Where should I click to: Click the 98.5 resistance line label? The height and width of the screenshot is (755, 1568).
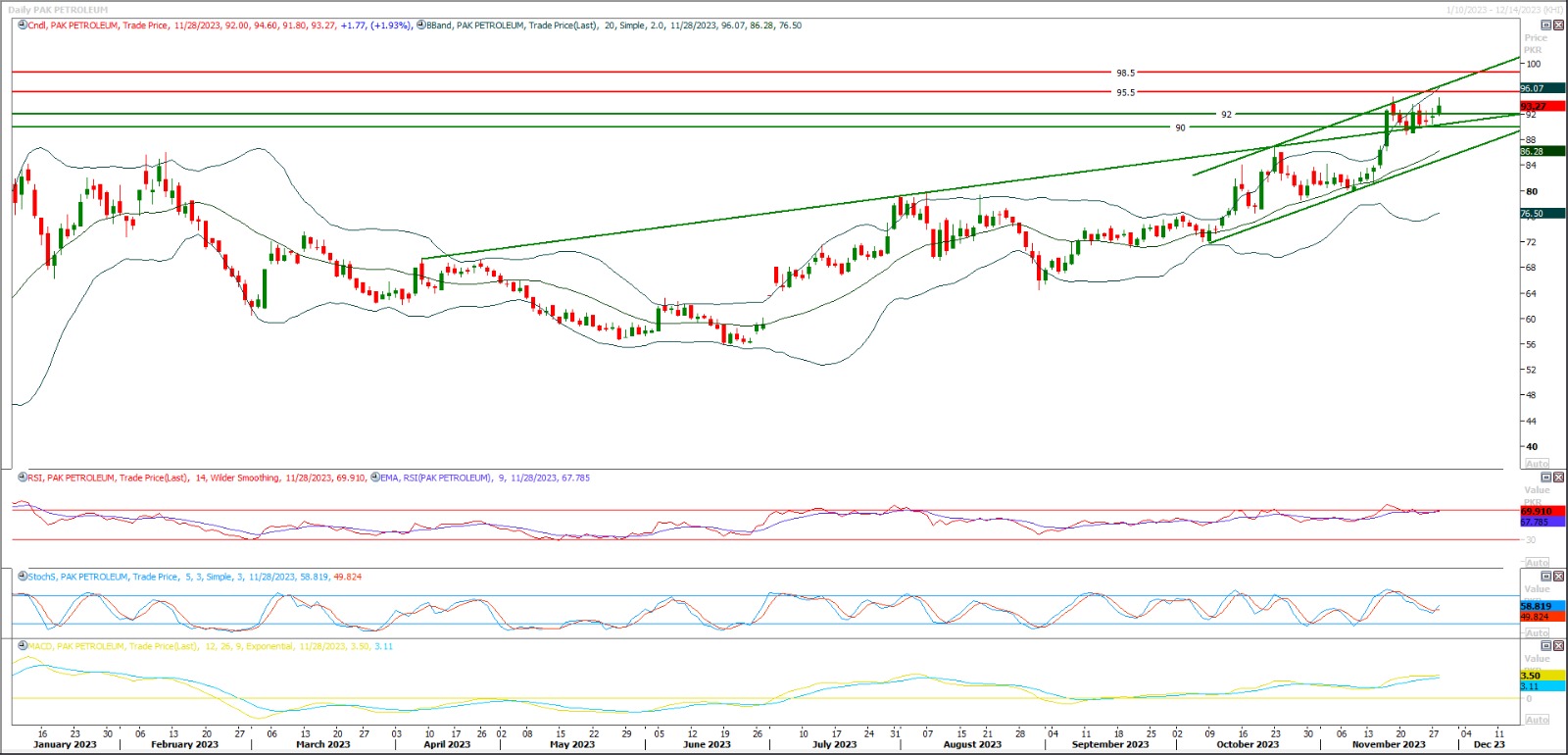point(1125,73)
